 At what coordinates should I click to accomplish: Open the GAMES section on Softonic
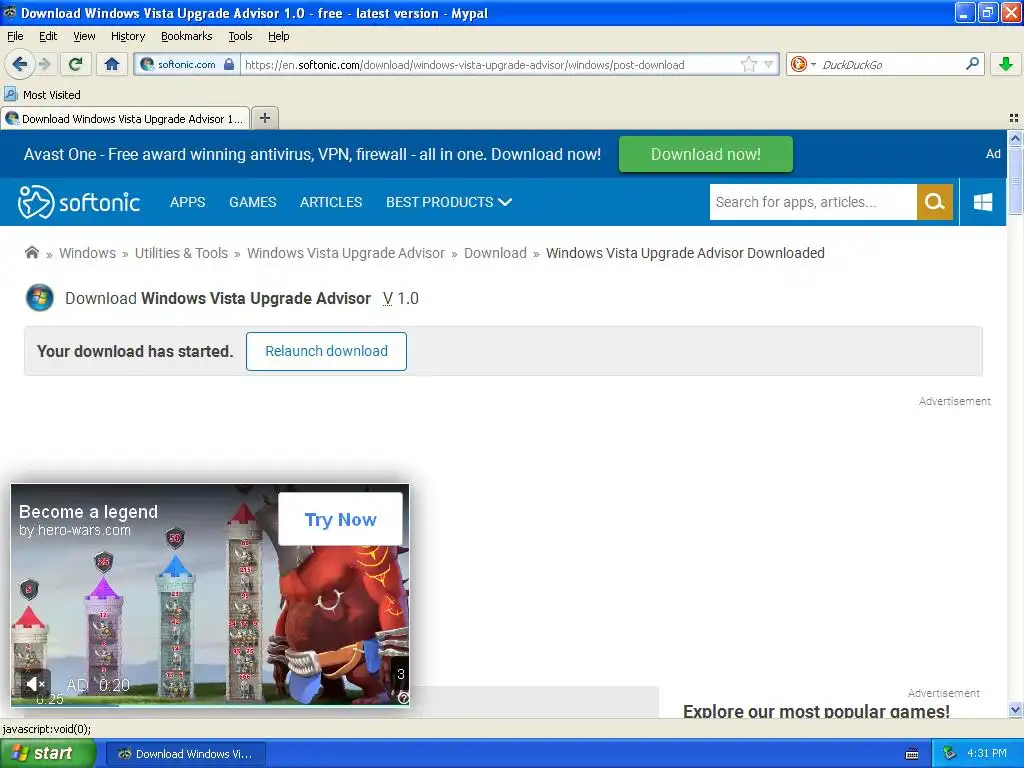coord(253,202)
